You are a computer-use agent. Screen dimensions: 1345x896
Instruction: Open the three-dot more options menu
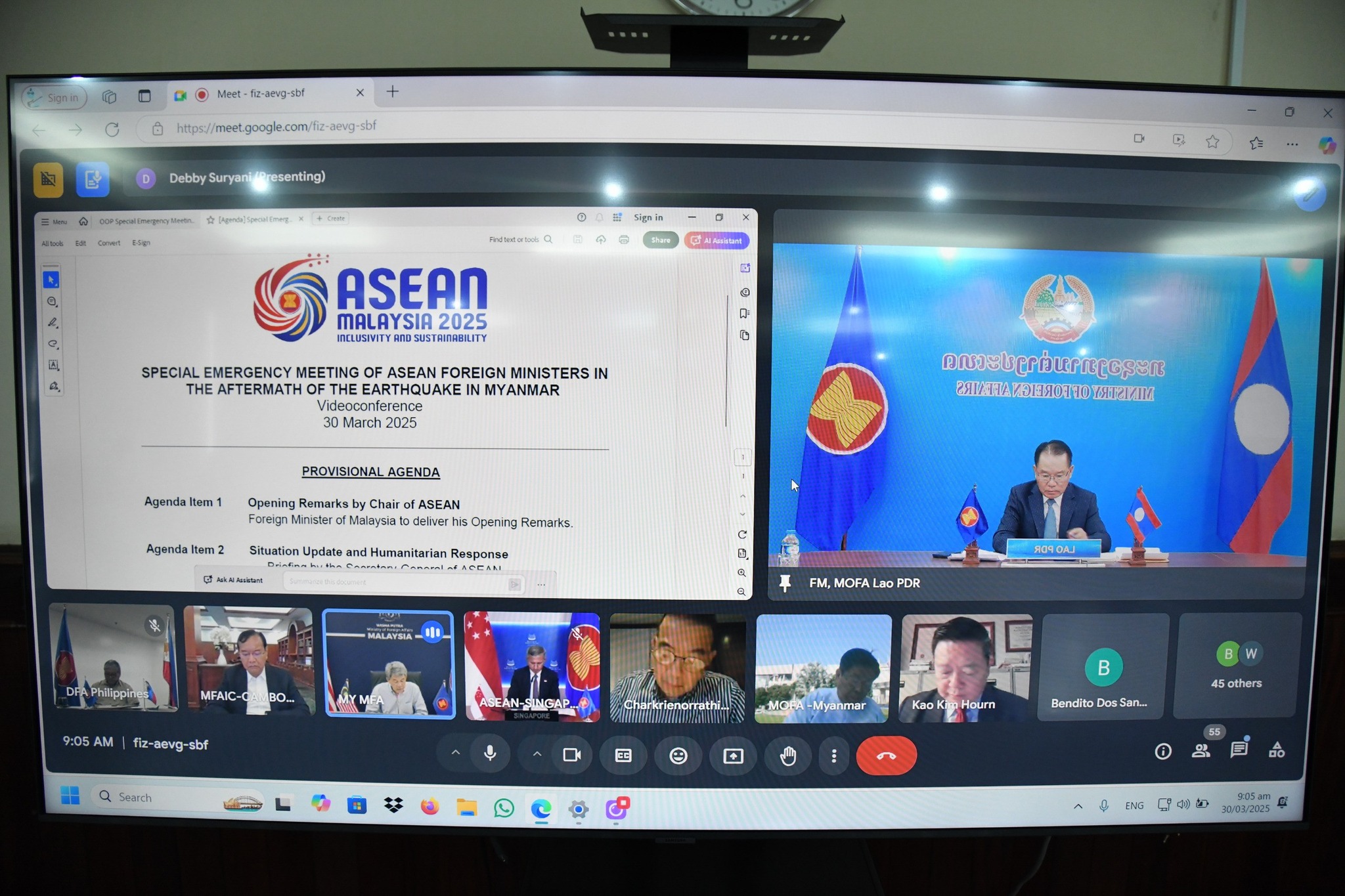834,756
